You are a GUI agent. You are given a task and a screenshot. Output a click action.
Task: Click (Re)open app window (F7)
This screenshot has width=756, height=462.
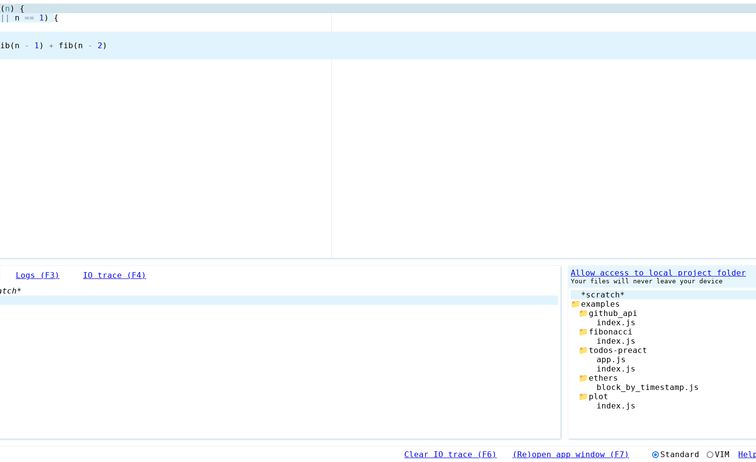(570, 454)
